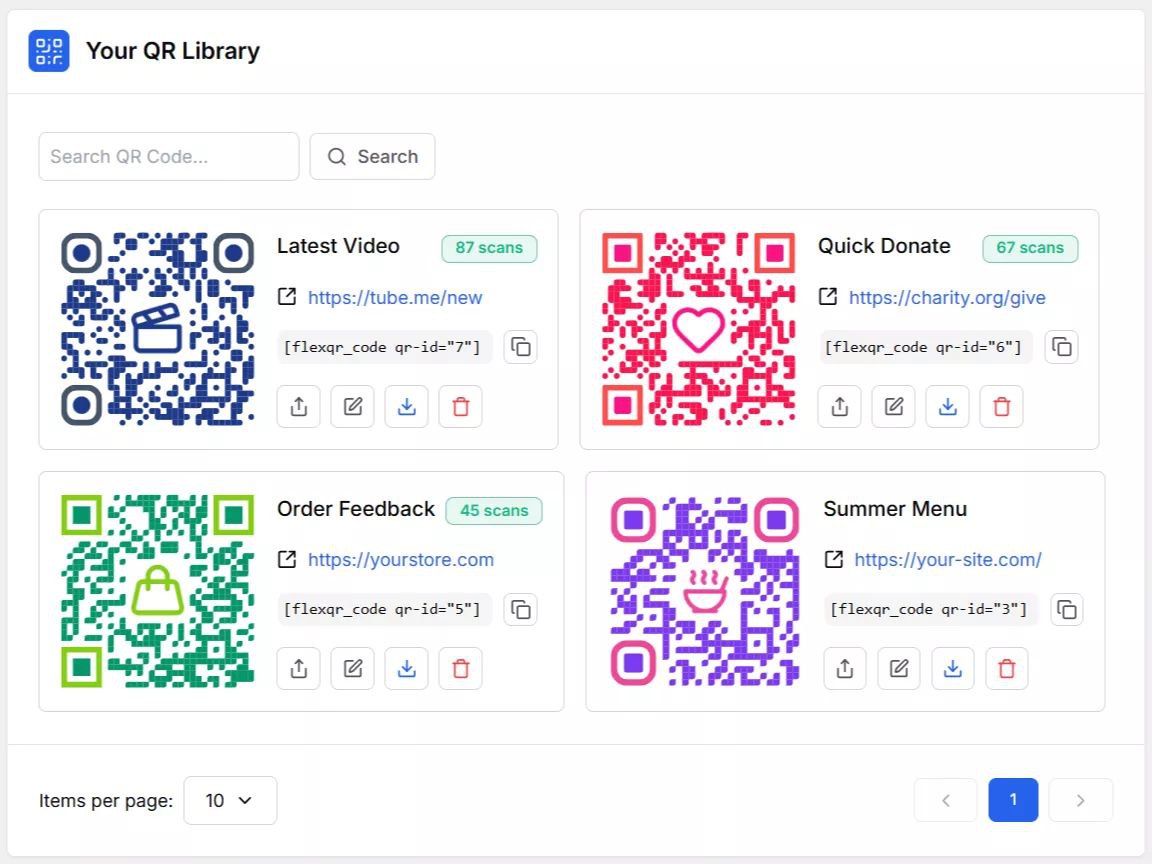Focus the Search QR Code input field
Screen dimensions: 1152x864
click(169, 156)
